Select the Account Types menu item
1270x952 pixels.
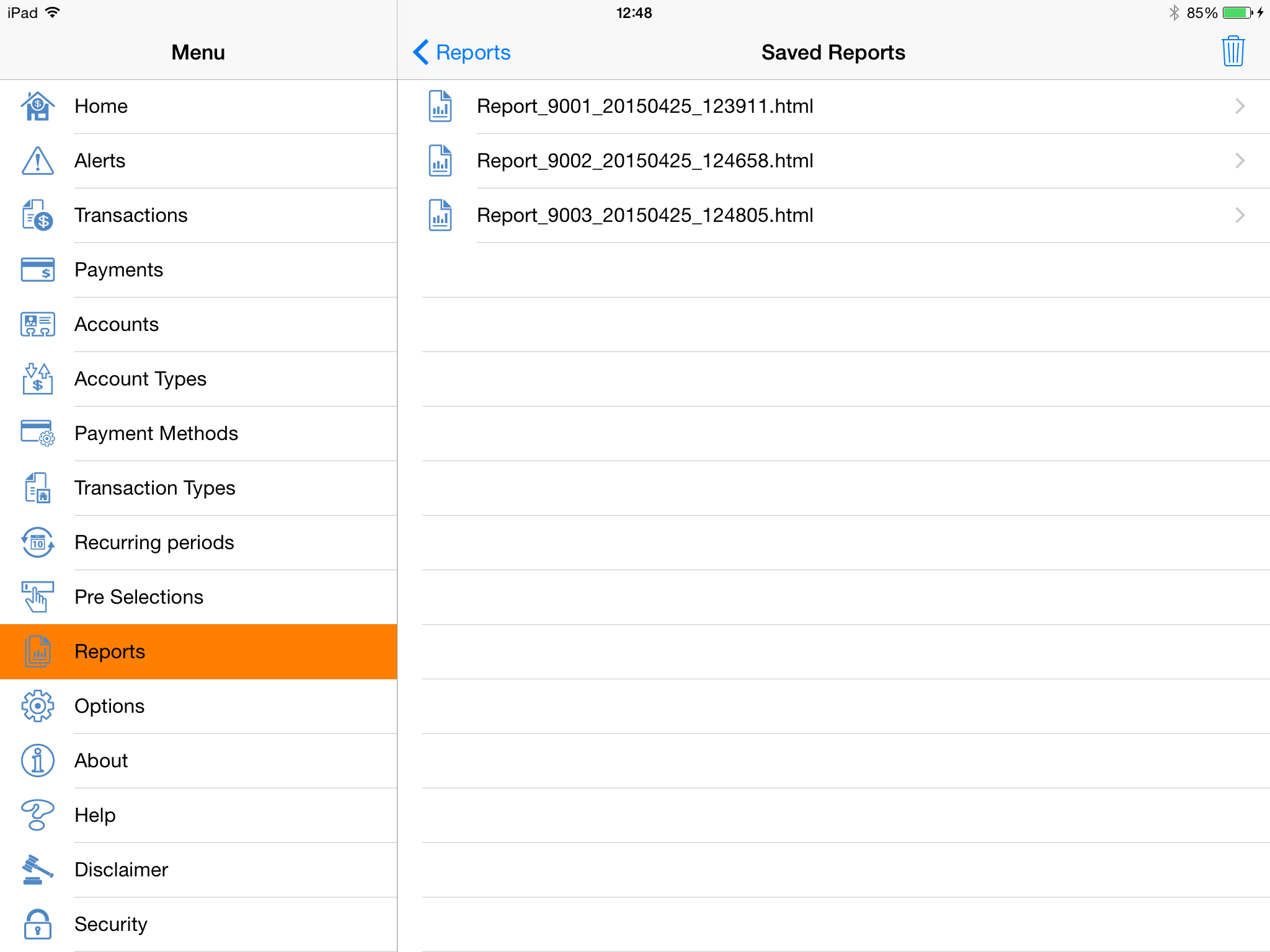click(x=140, y=379)
